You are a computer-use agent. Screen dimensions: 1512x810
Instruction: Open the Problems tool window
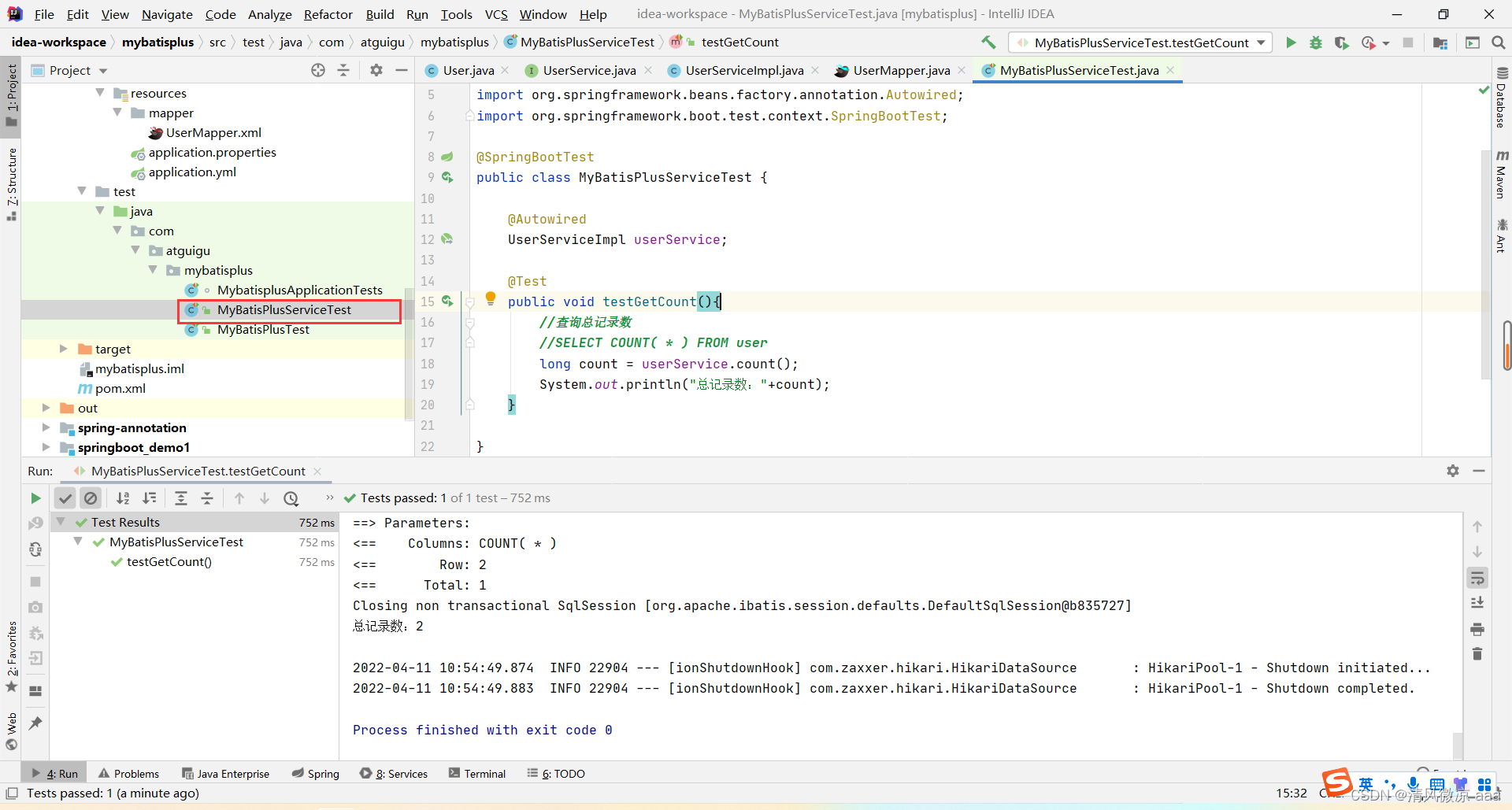tap(128, 774)
